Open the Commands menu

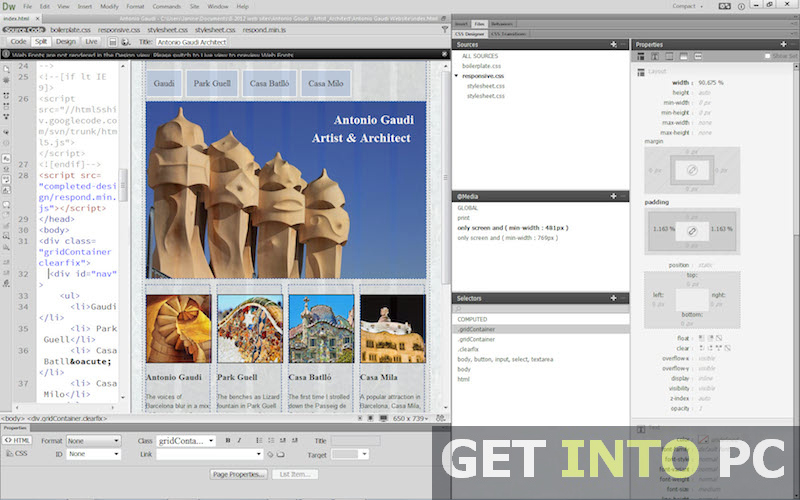166,7
